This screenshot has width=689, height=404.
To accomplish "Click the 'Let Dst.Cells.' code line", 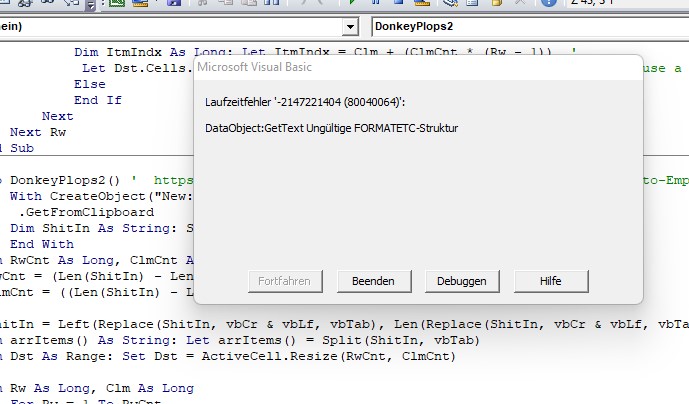I will (138, 69).
